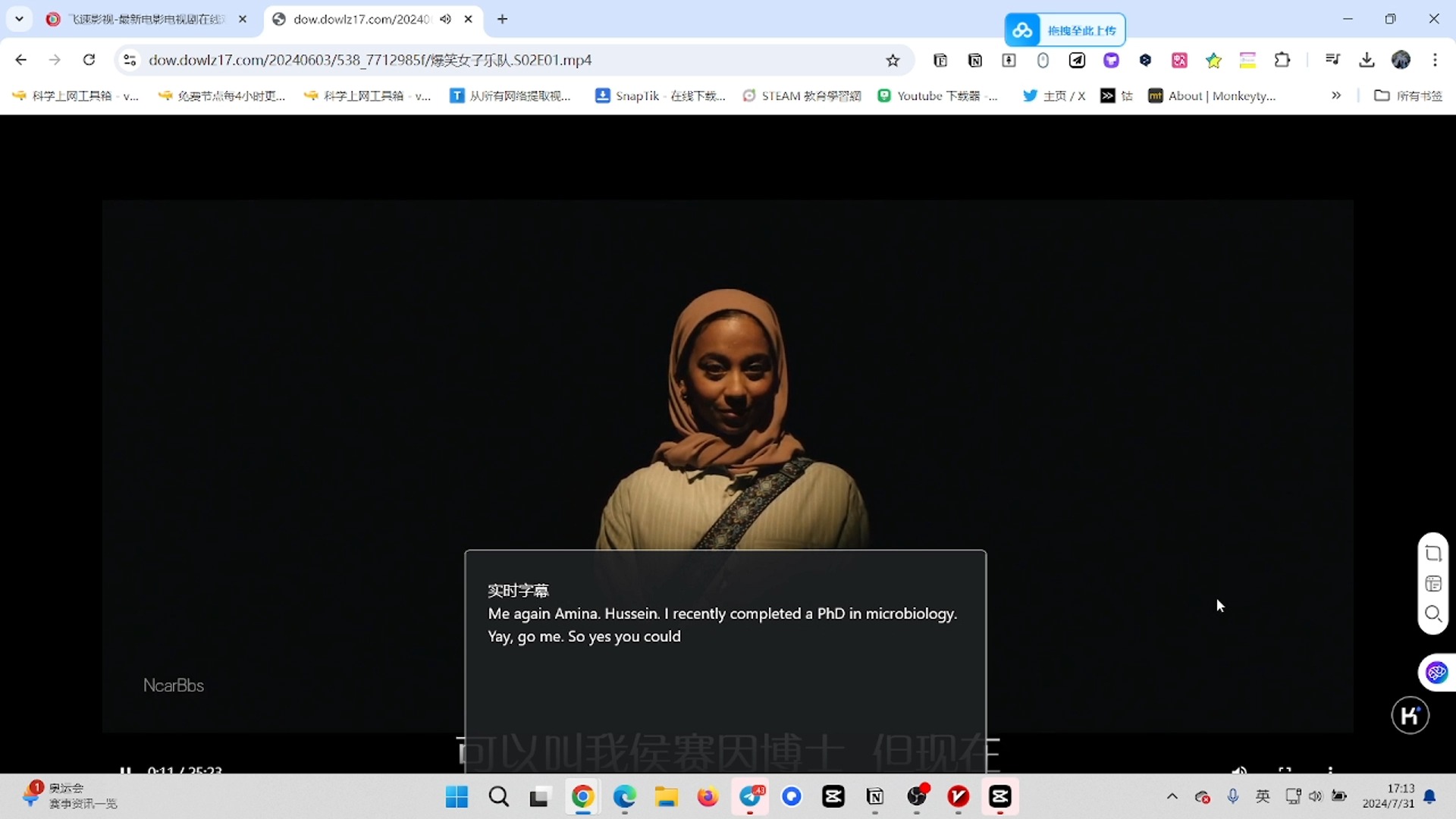Mute the tab via speaker icon
This screenshot has width=1456, height=819.
click(x=445, y=19)
